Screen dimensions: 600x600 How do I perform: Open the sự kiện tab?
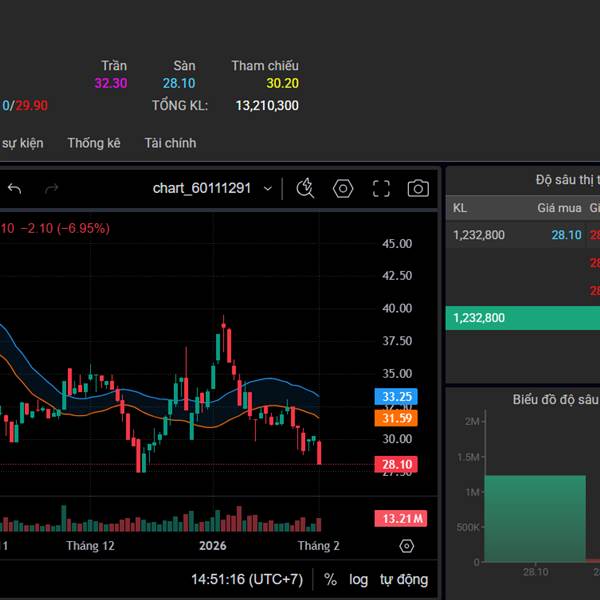pos(22,143)
